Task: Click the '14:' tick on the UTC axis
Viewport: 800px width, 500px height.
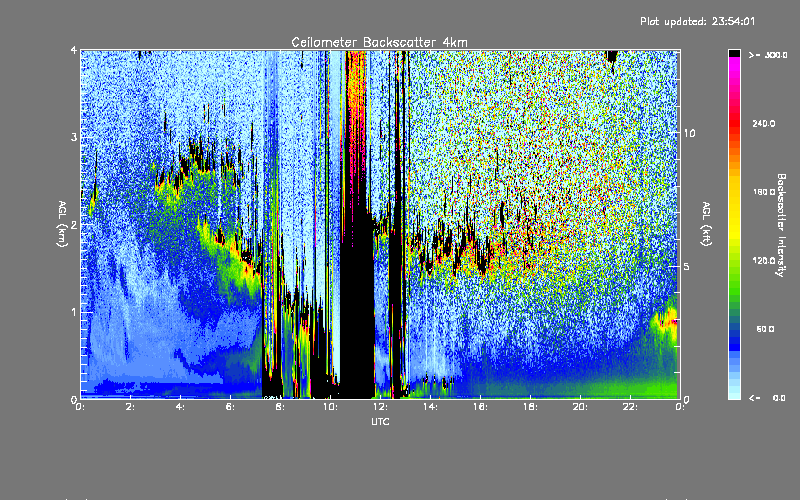Action: pos(430,407)
